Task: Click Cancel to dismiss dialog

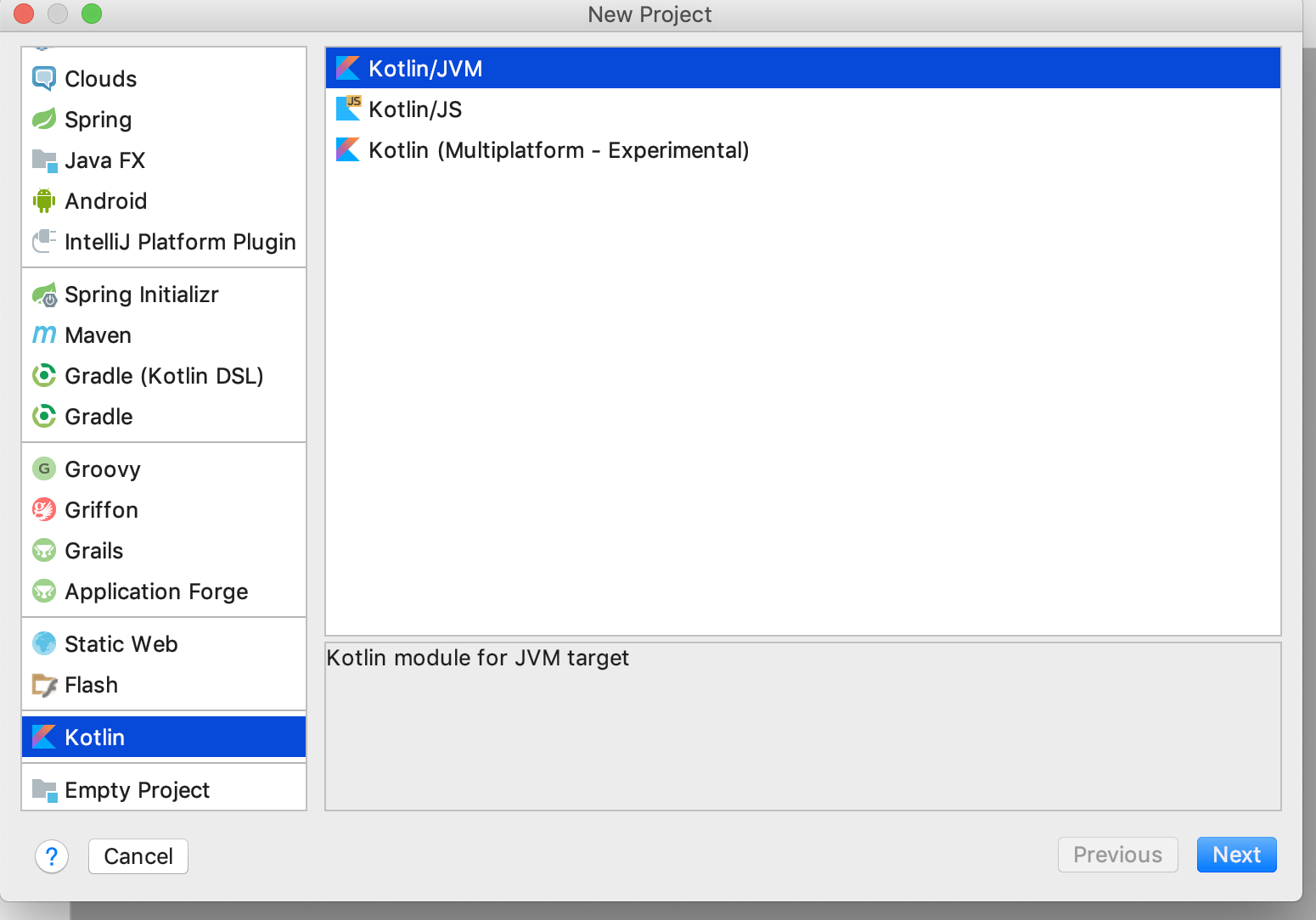Action: click(x=138, y=856)
